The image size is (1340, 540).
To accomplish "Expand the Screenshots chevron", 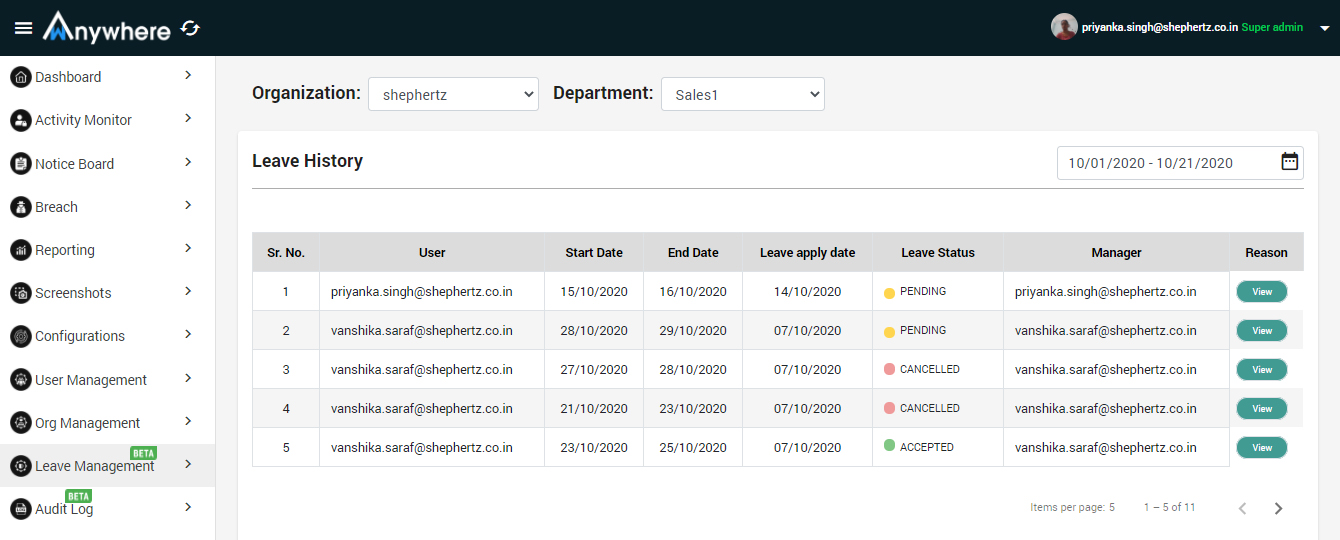I will tap(188, 291).
